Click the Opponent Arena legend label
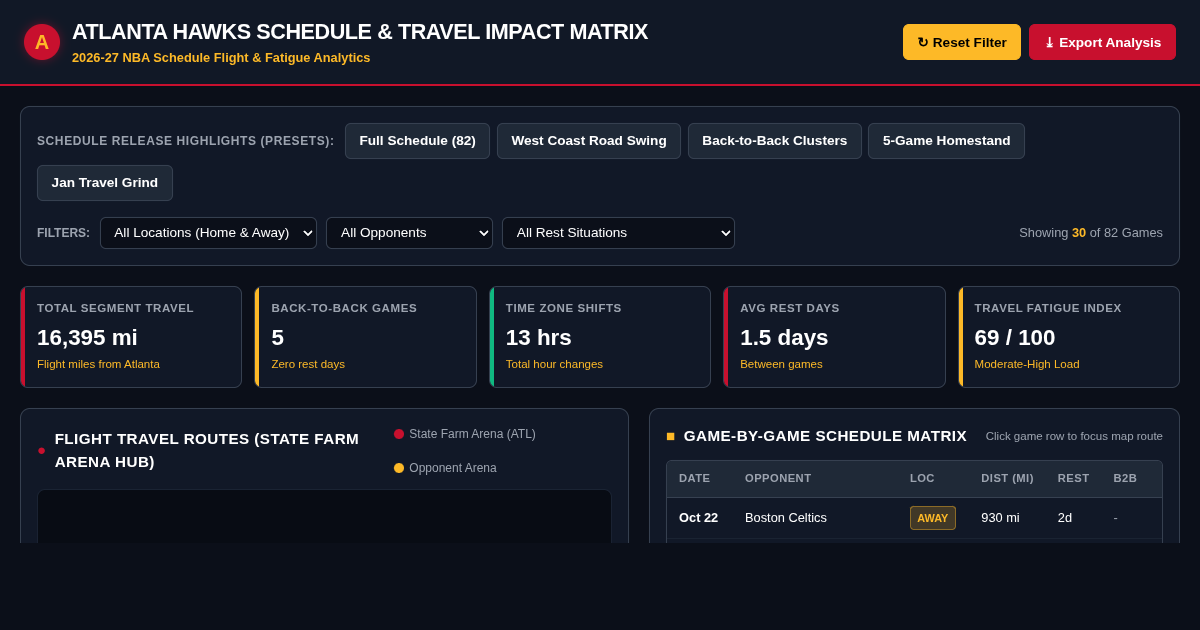 [x=453, y=468]
